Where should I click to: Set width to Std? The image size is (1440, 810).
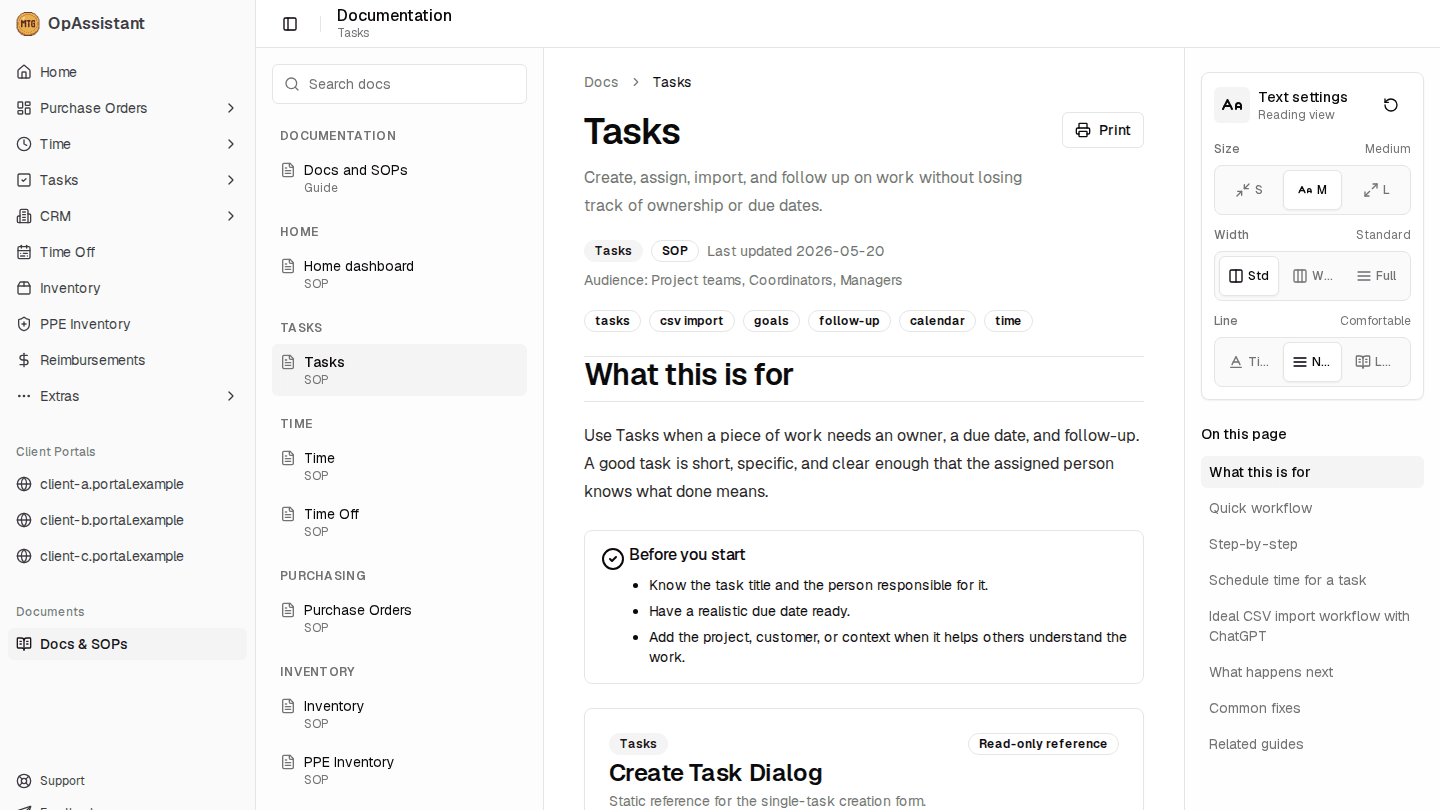click(x=1249, y=276)
